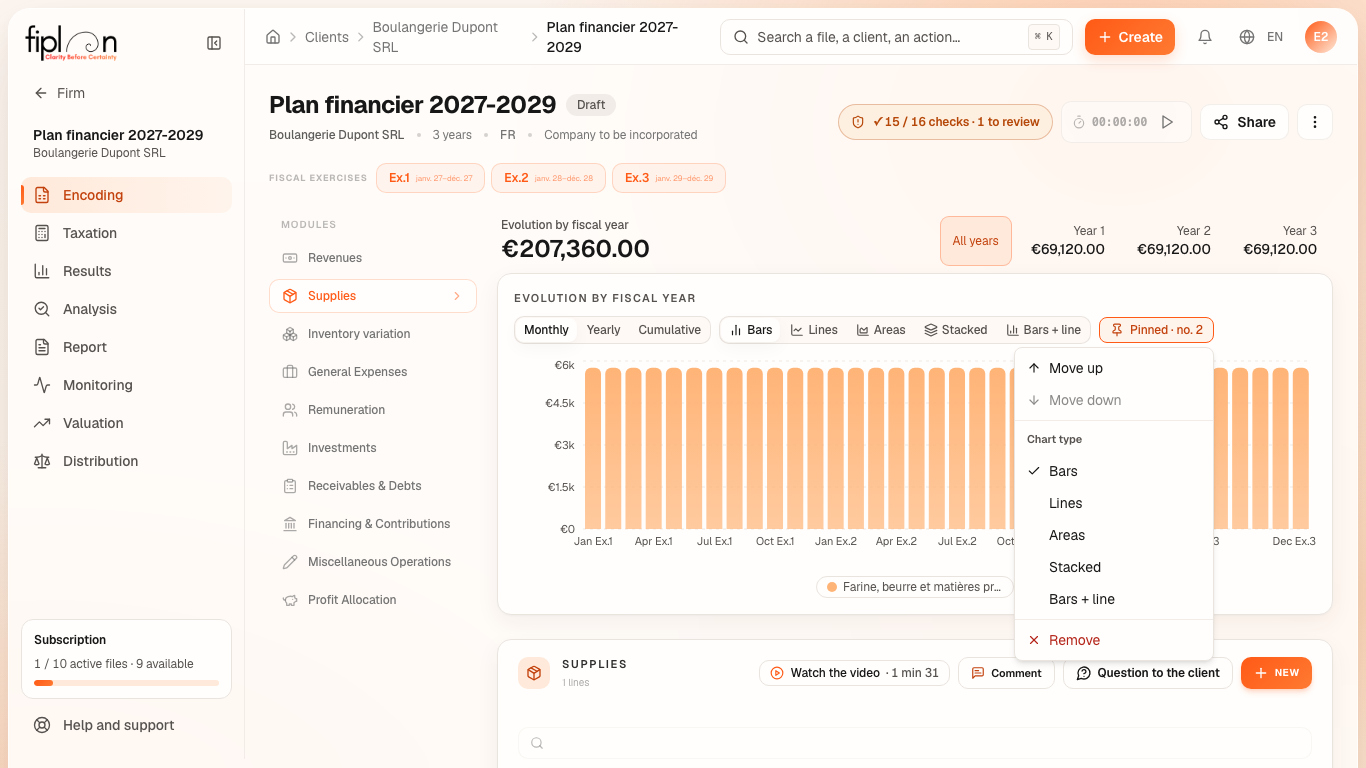The image size is (1366, 768).
Task: Open notifications bell
Action: (x=1205, y=37)
